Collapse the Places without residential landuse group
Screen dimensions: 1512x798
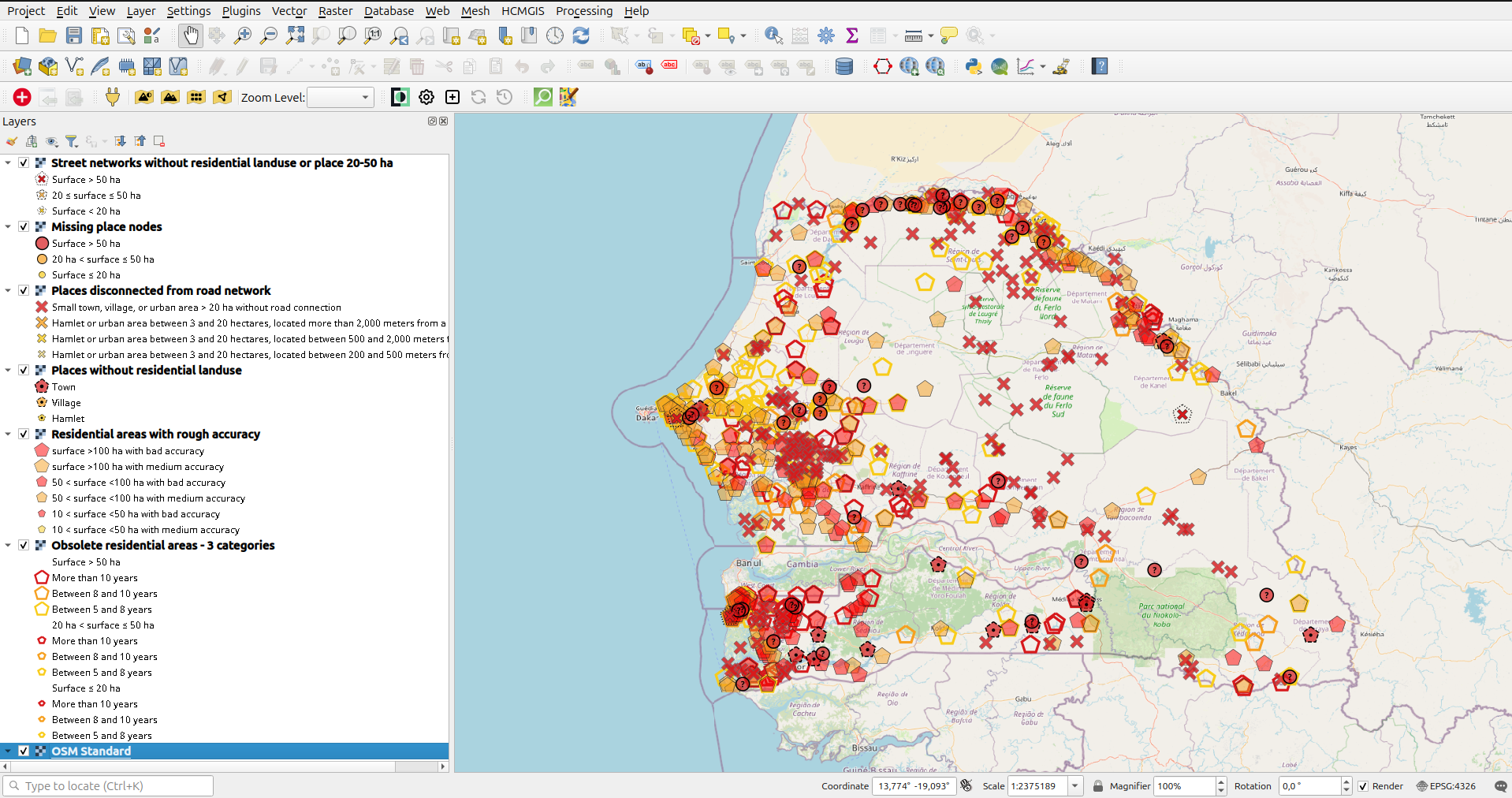(8, 371)
